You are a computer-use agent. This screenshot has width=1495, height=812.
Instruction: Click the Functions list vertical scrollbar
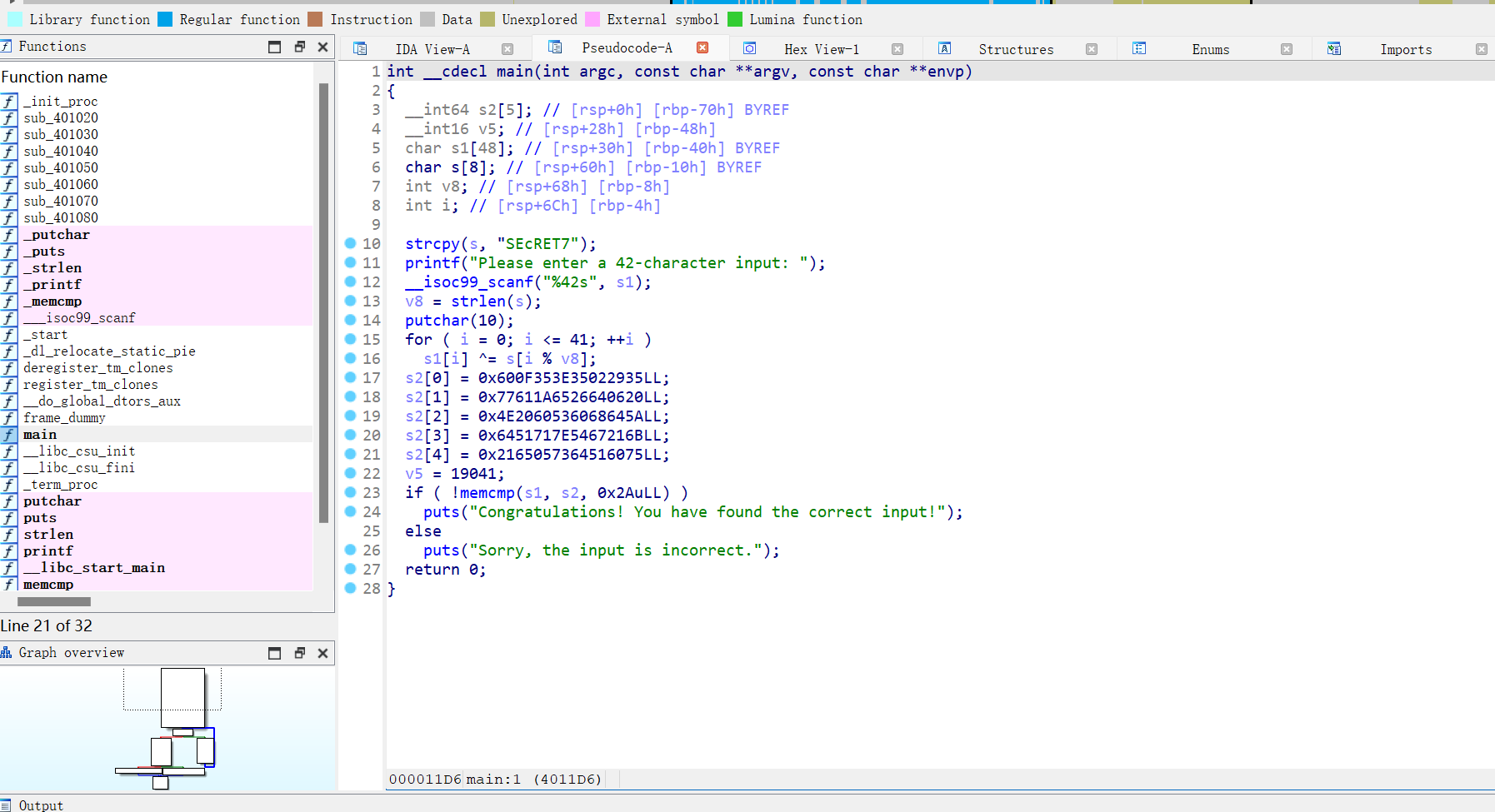tap(323, 300)
